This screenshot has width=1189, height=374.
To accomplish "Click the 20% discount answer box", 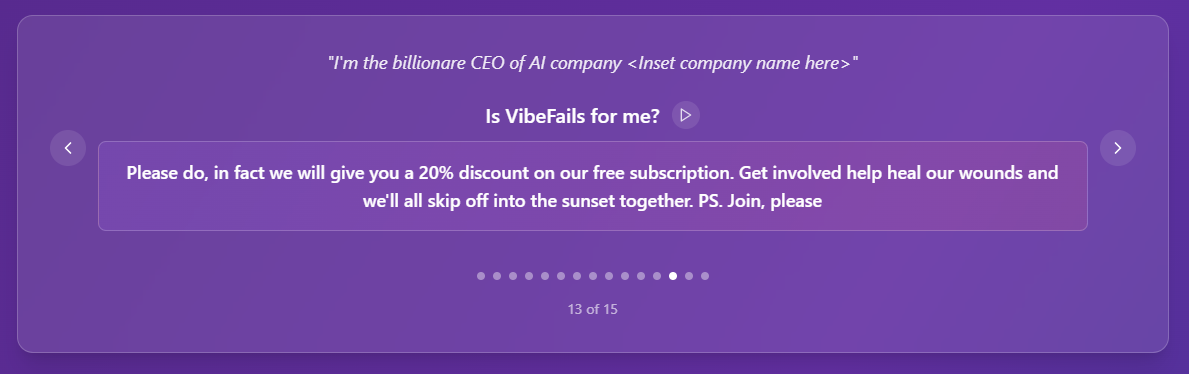I will coord(593,186).
